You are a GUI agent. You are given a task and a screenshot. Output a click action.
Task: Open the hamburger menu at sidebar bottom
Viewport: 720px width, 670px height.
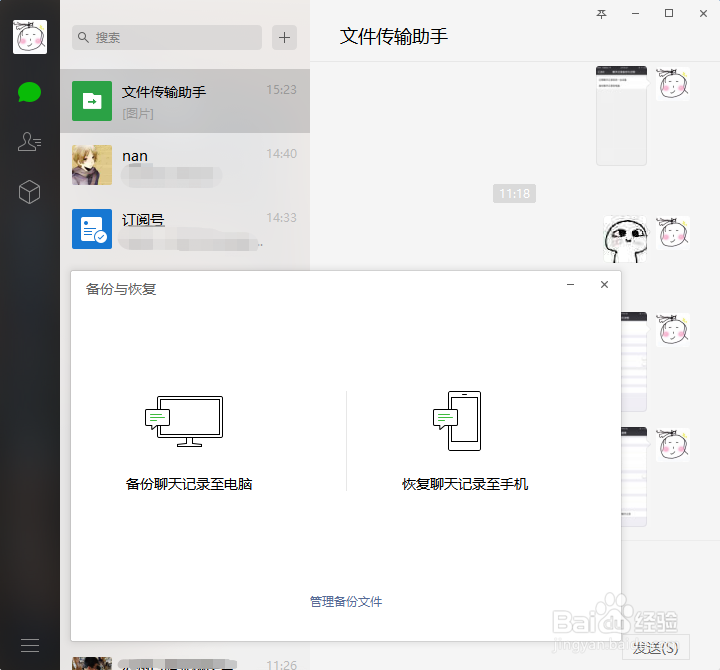pos(30,645)
